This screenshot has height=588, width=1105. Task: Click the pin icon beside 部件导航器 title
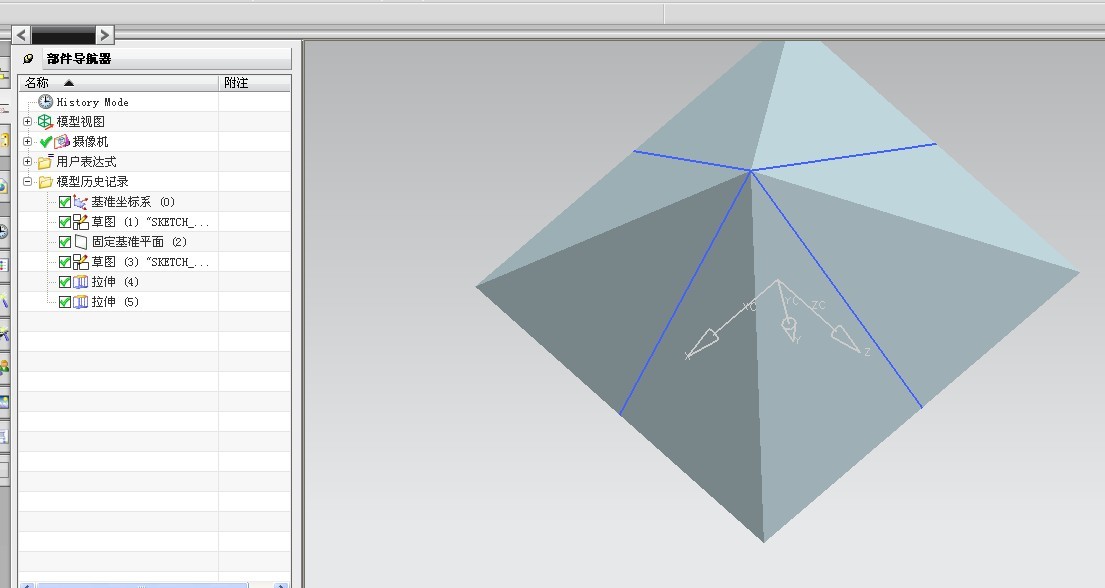point(28,59)
